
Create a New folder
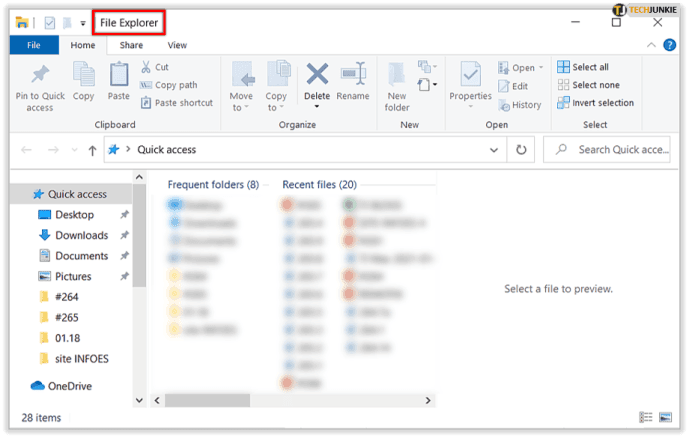tap(397, 87)
